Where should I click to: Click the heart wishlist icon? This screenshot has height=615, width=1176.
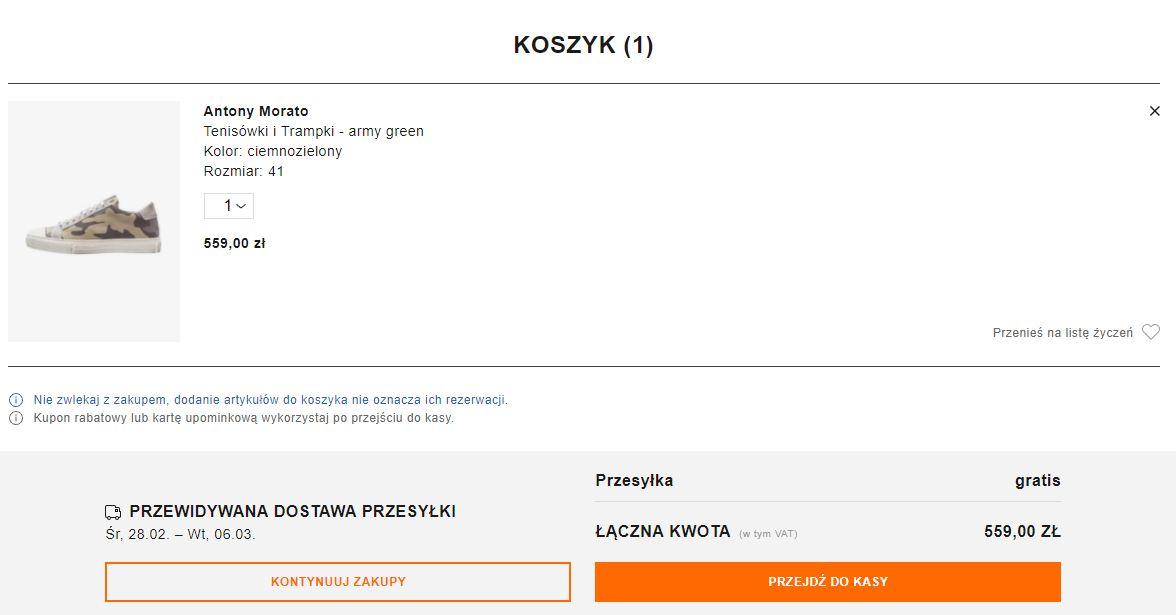point(1151,332)
